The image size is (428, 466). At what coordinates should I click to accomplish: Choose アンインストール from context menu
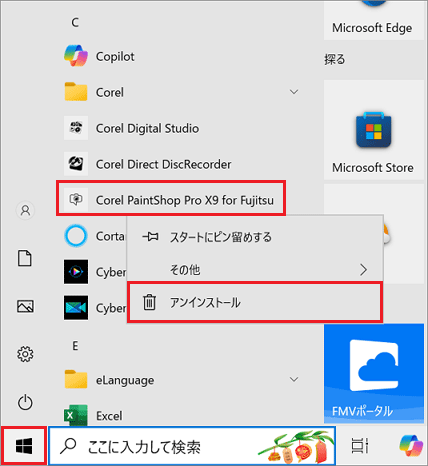tap(255, 302)
